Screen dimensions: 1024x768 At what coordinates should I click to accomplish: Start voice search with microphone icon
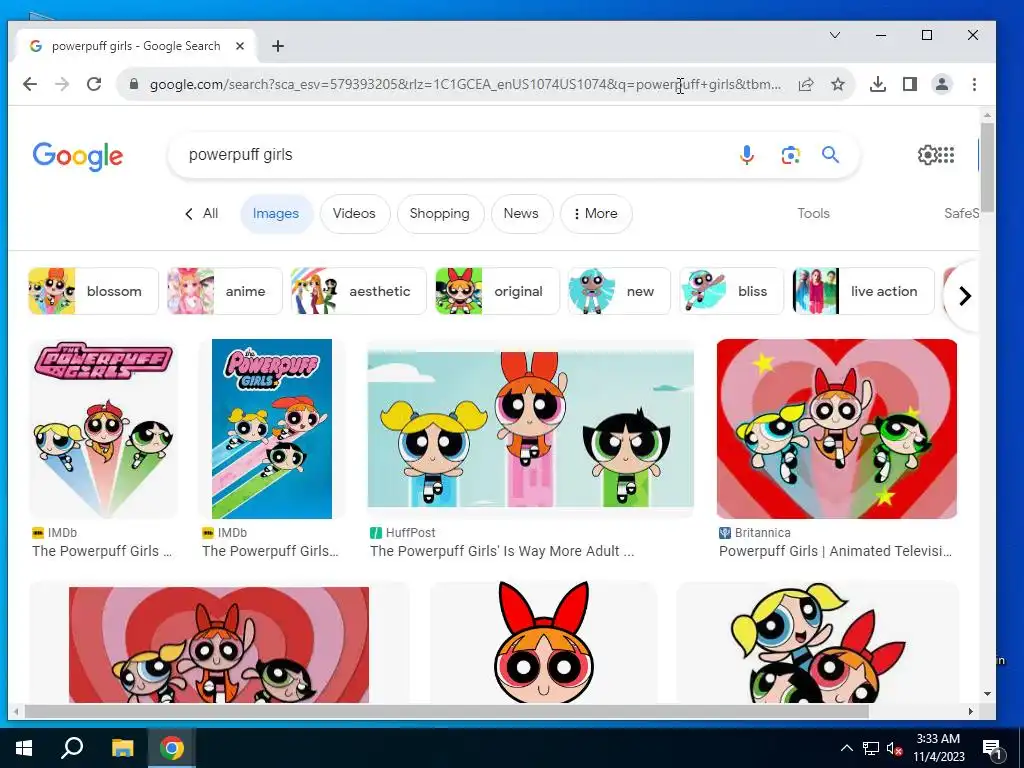click(747, 155)
